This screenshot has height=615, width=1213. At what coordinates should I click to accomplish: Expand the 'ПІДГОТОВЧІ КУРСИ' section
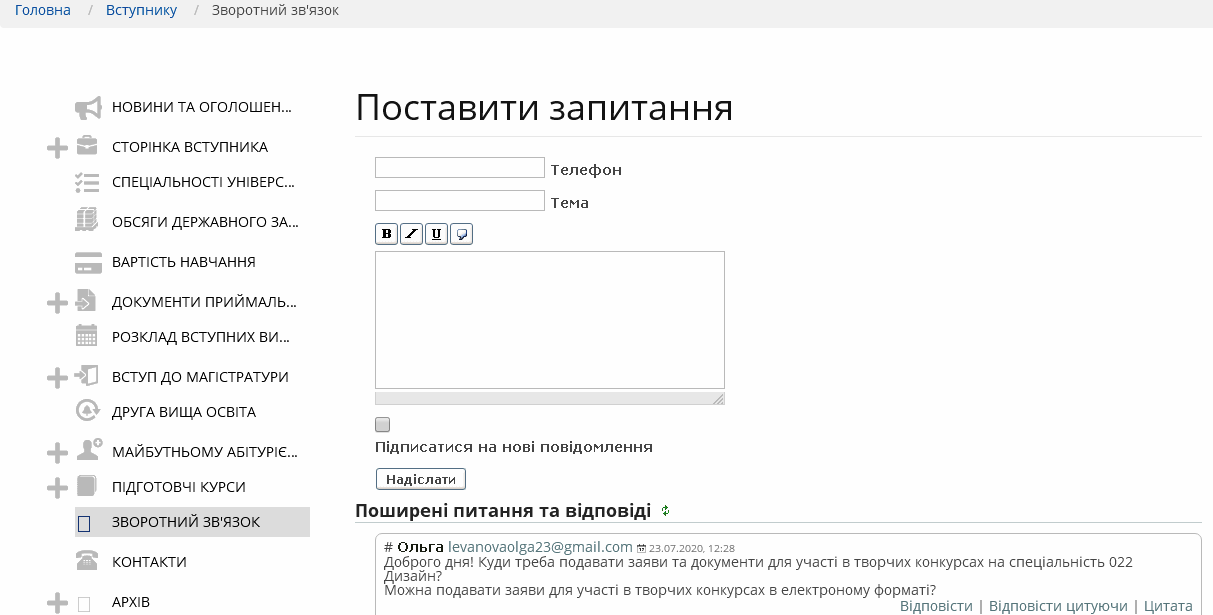[57, 486]
